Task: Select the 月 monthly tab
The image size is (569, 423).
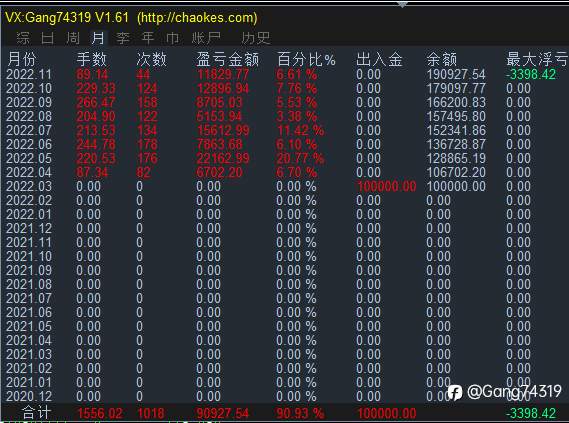Action: 98,38
